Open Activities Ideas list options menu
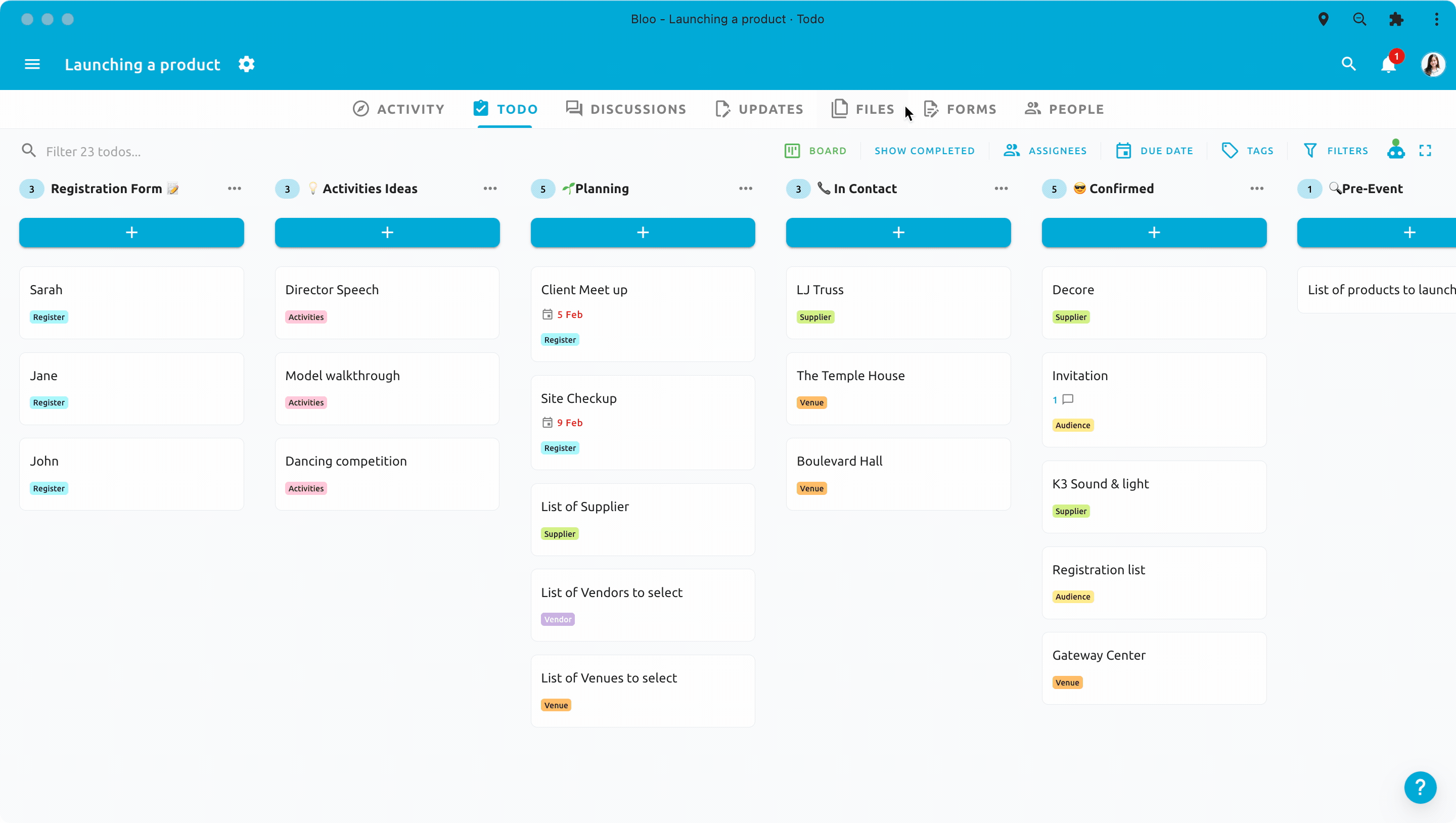1456x823 pixels. click(490, 189)
